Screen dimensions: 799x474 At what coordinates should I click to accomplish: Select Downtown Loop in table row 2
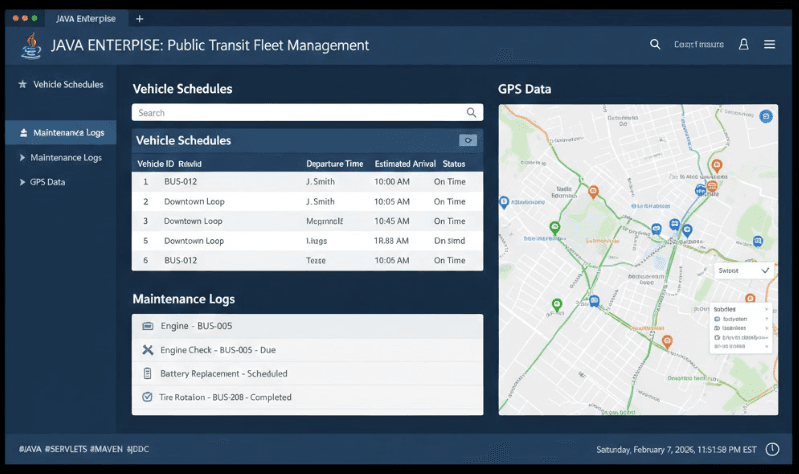[194, 201]
